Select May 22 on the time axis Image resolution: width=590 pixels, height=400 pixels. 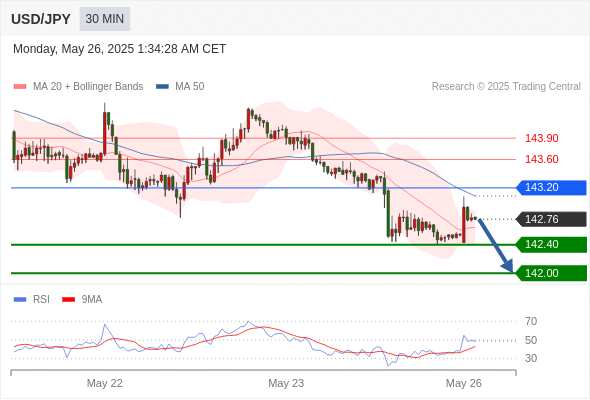(105, 383)
